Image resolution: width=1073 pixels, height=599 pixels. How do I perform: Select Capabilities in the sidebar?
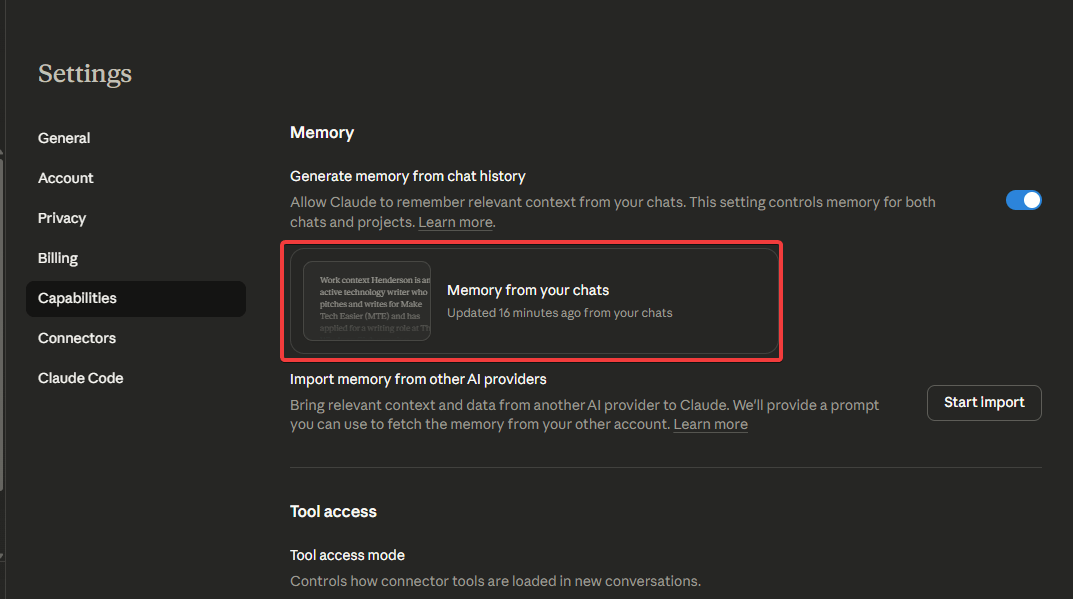point(77,298)
